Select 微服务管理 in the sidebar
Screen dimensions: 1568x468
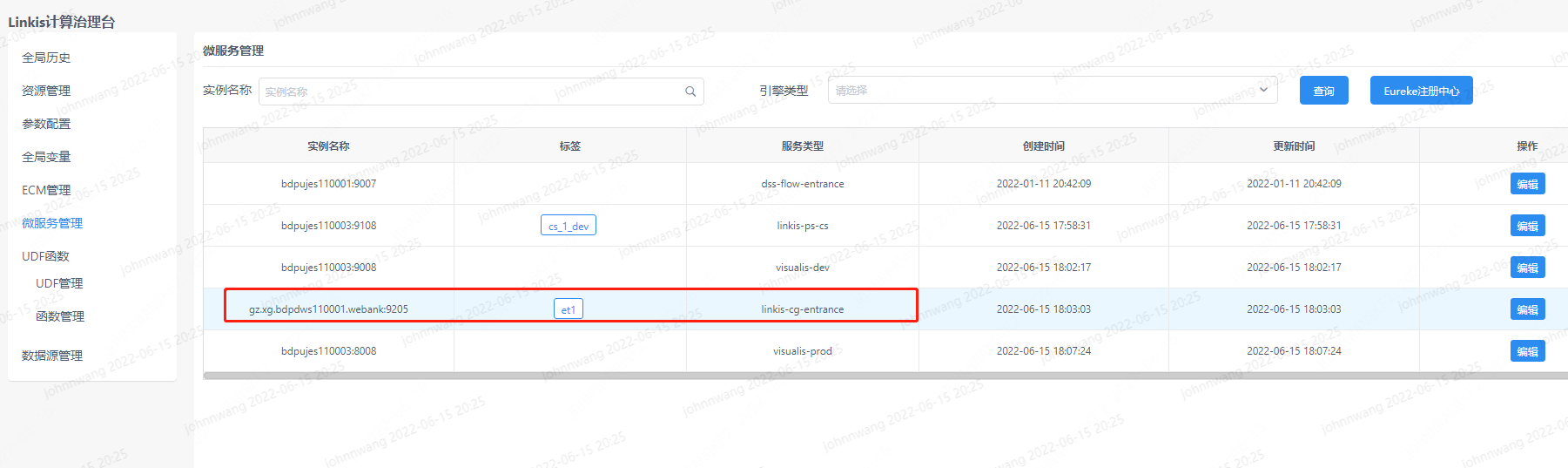52,223
